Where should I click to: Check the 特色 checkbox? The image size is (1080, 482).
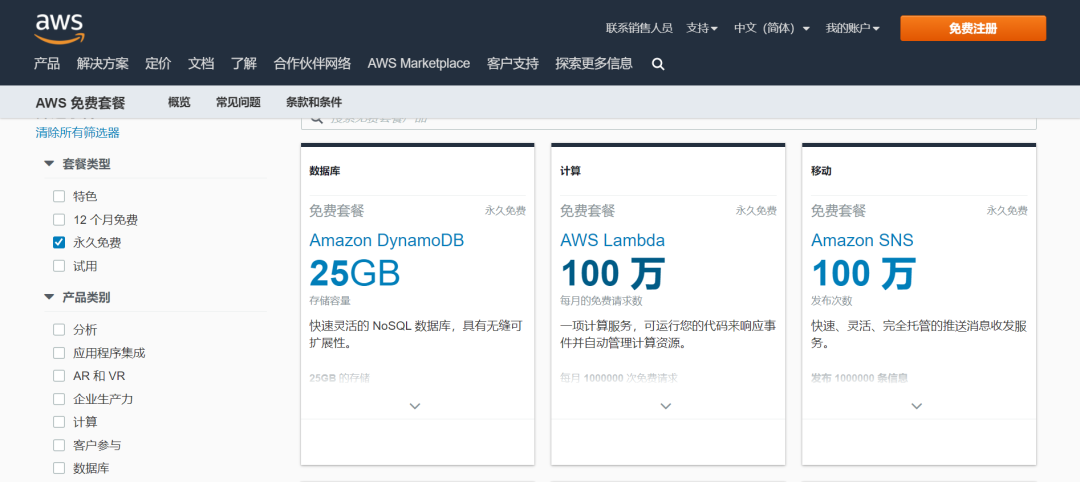(x=59, y=196)
